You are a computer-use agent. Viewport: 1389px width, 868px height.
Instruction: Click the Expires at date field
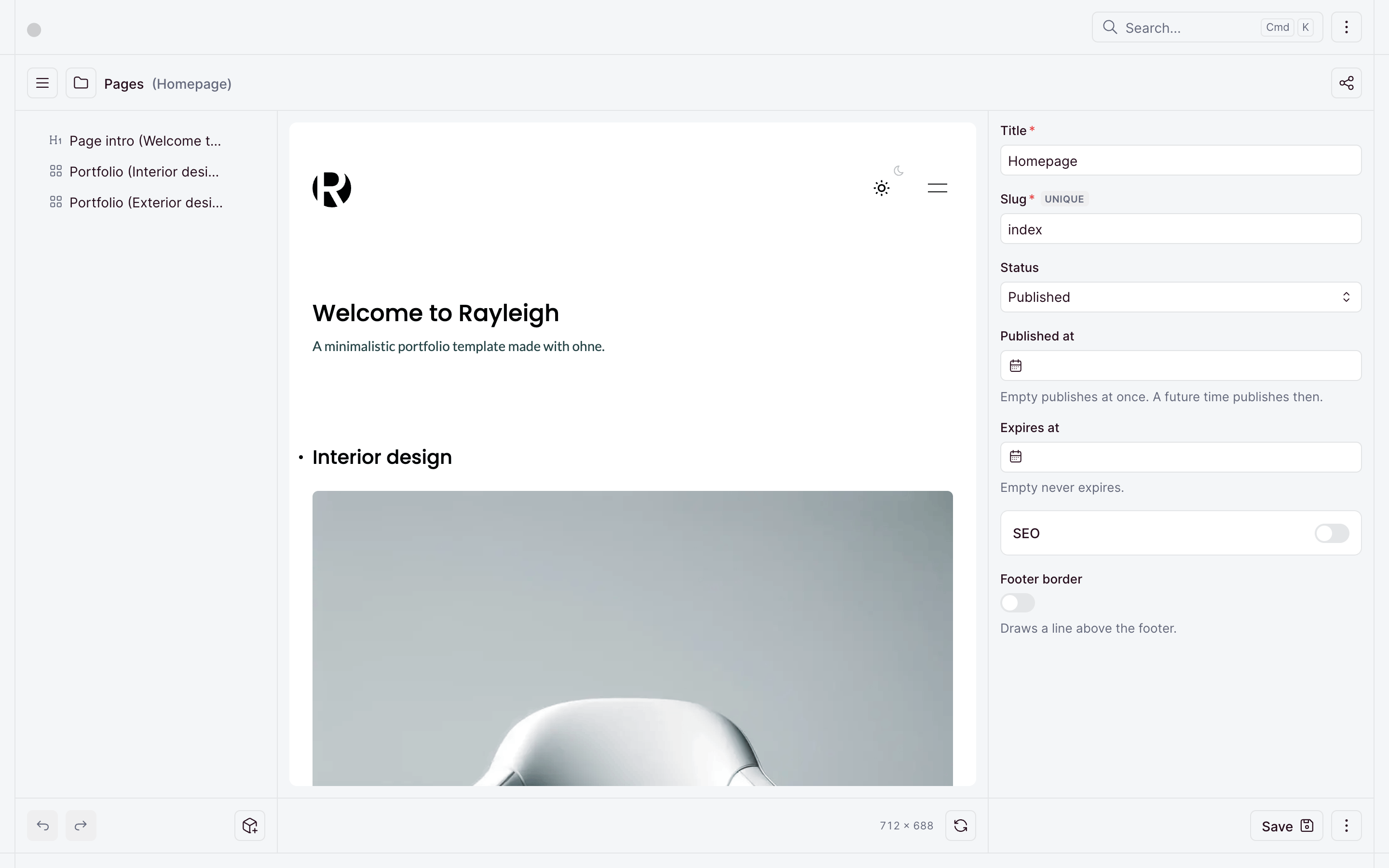tap(1181, 457)
